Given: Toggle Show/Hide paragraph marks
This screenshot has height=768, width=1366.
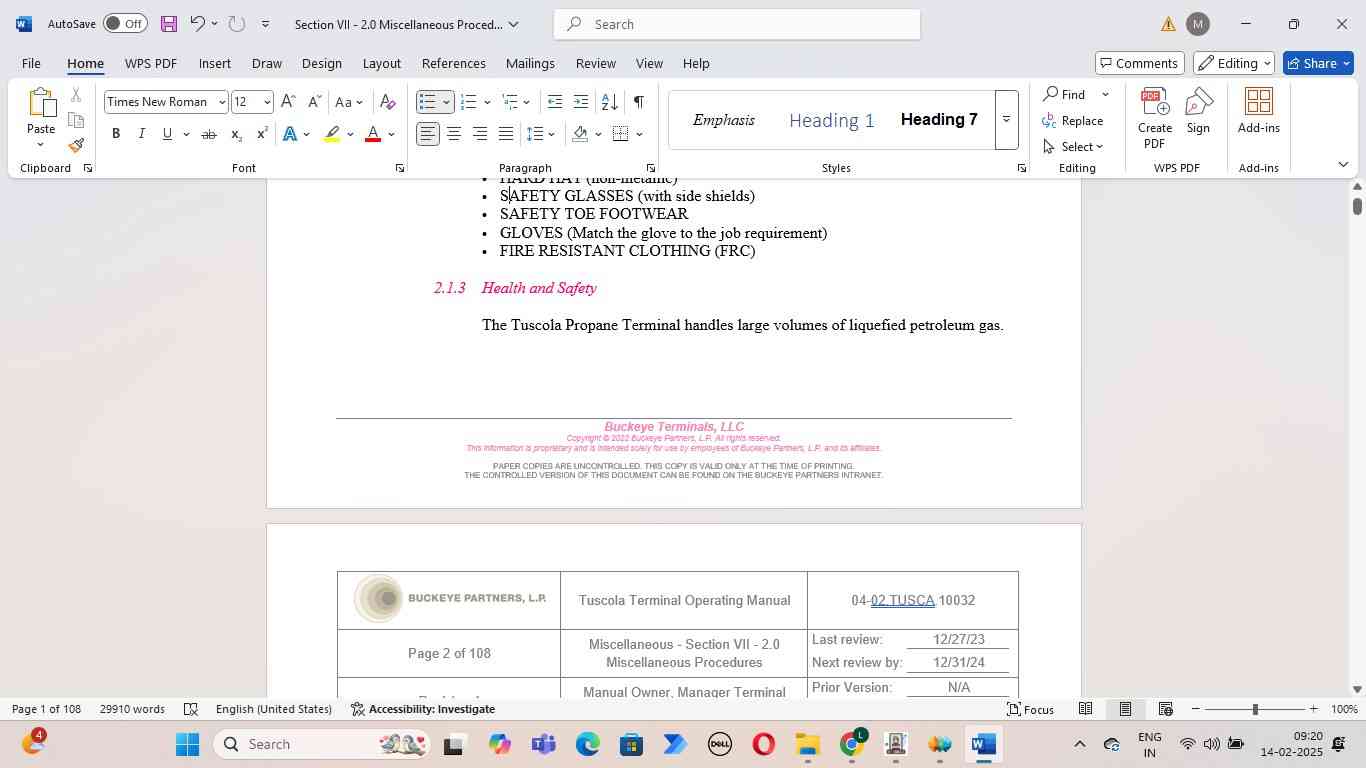Looking at the screenshot, I should (638, 102).
